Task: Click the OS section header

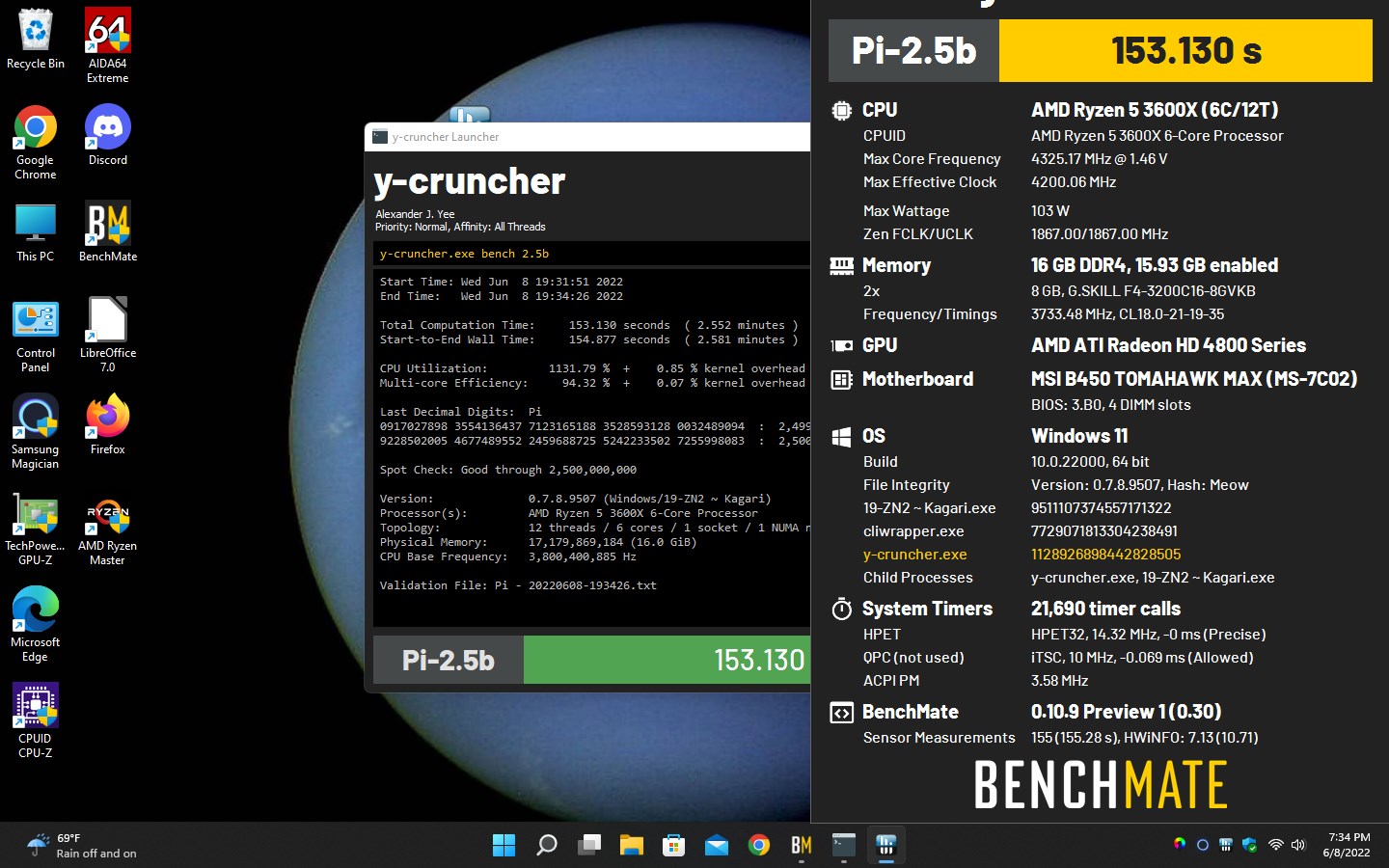Action: point(873,436)
